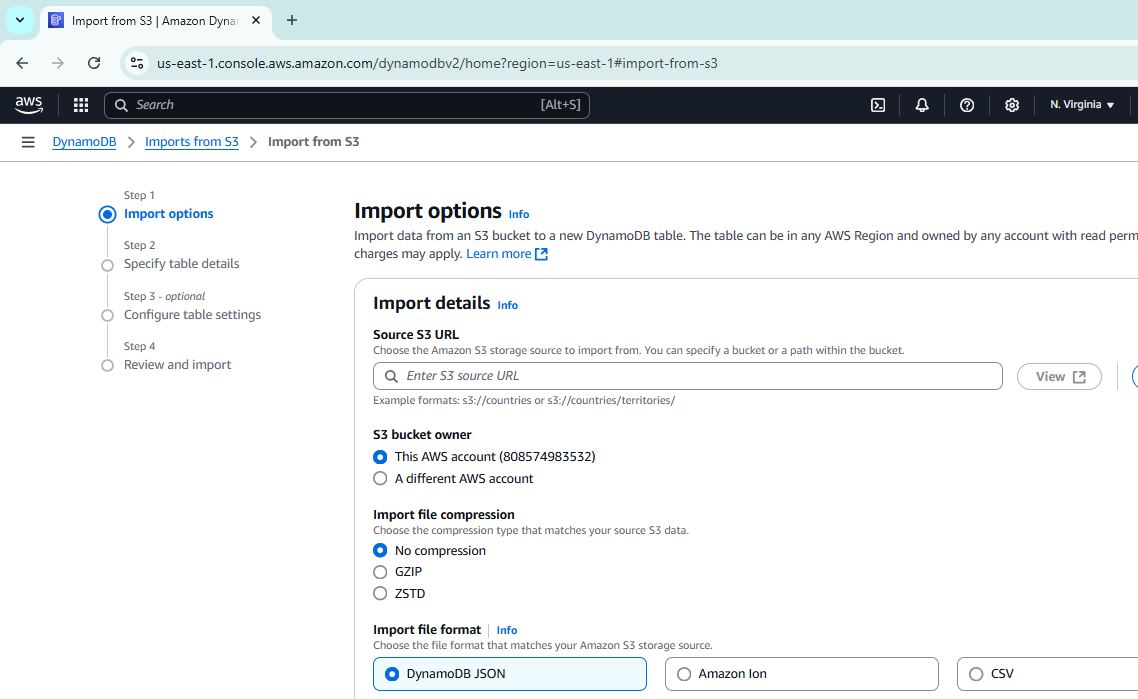The height and width of the screenshot is (699, 1138).
Task: Go forward with the browser forward arrow
Action: 58,63
